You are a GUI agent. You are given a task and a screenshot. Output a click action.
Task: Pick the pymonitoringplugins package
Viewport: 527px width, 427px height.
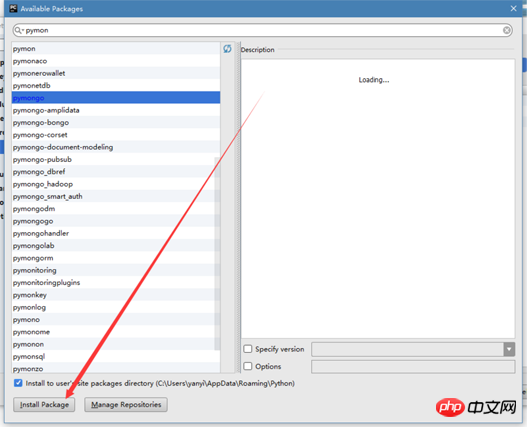[116, 283]
